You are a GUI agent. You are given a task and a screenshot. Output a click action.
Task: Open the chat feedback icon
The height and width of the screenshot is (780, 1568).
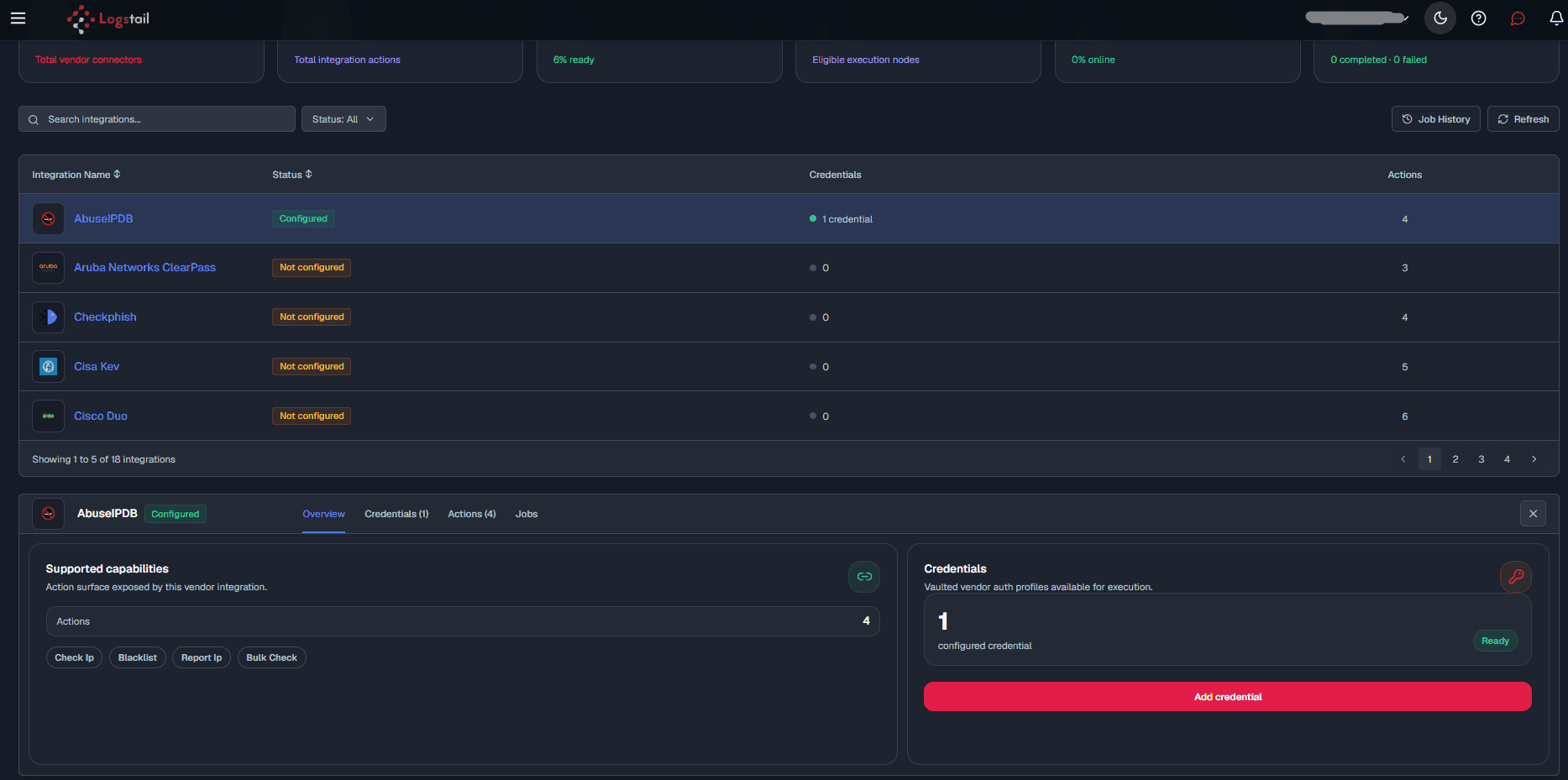[1518, 18]
